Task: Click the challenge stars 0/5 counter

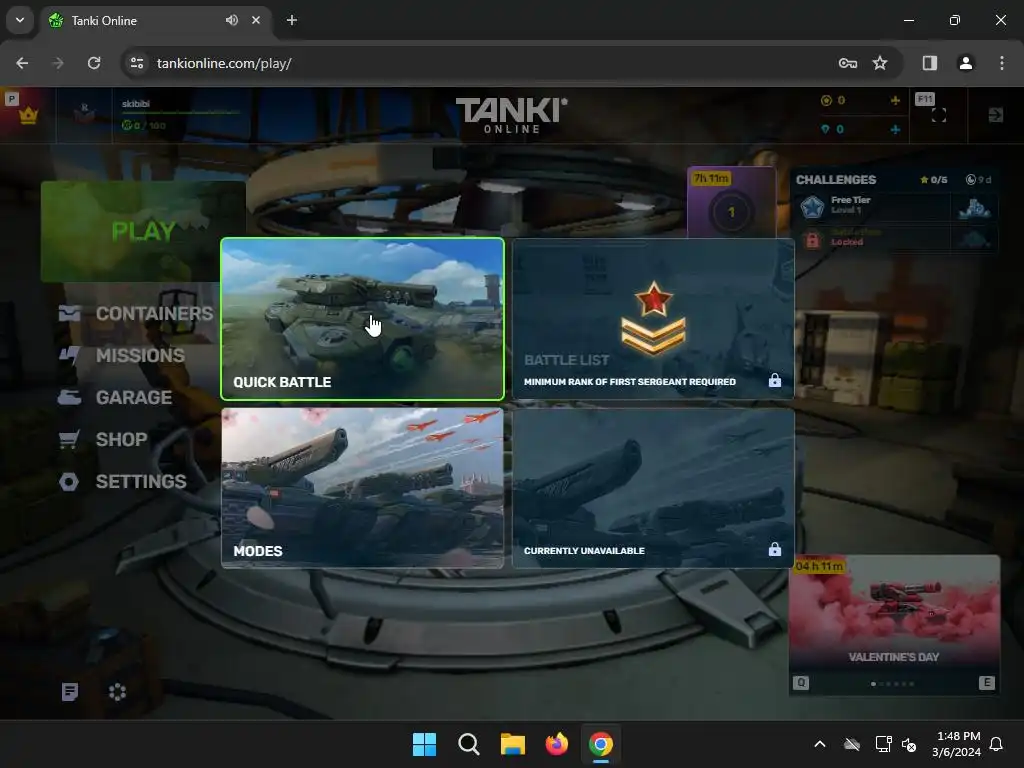Action: [x=934, y=180]
